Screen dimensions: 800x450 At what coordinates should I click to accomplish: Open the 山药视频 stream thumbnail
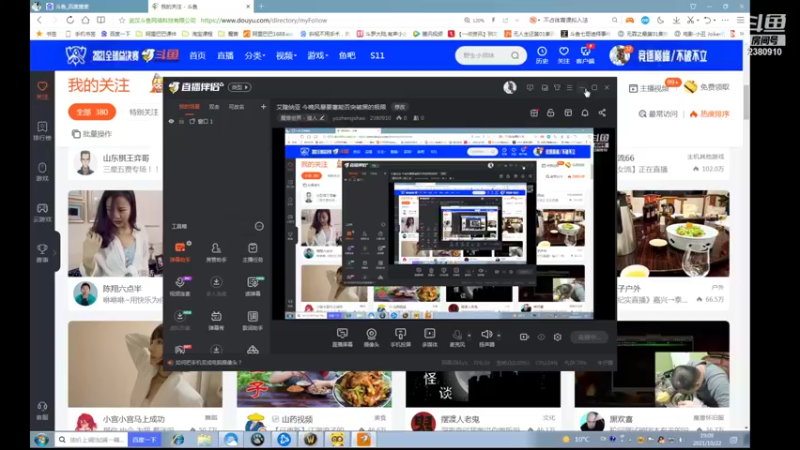314,389
